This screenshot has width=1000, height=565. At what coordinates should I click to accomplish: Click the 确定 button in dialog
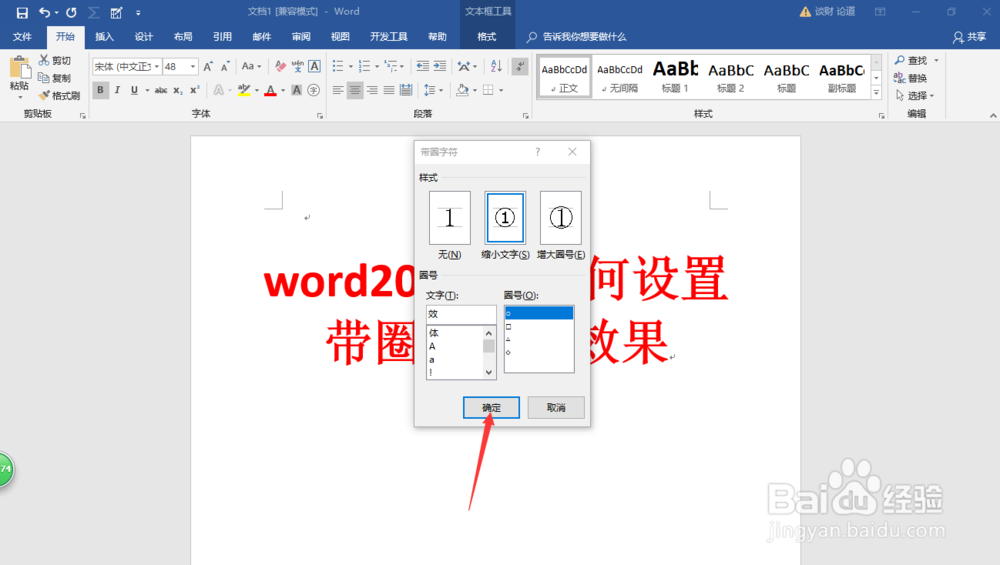(491, 407)
